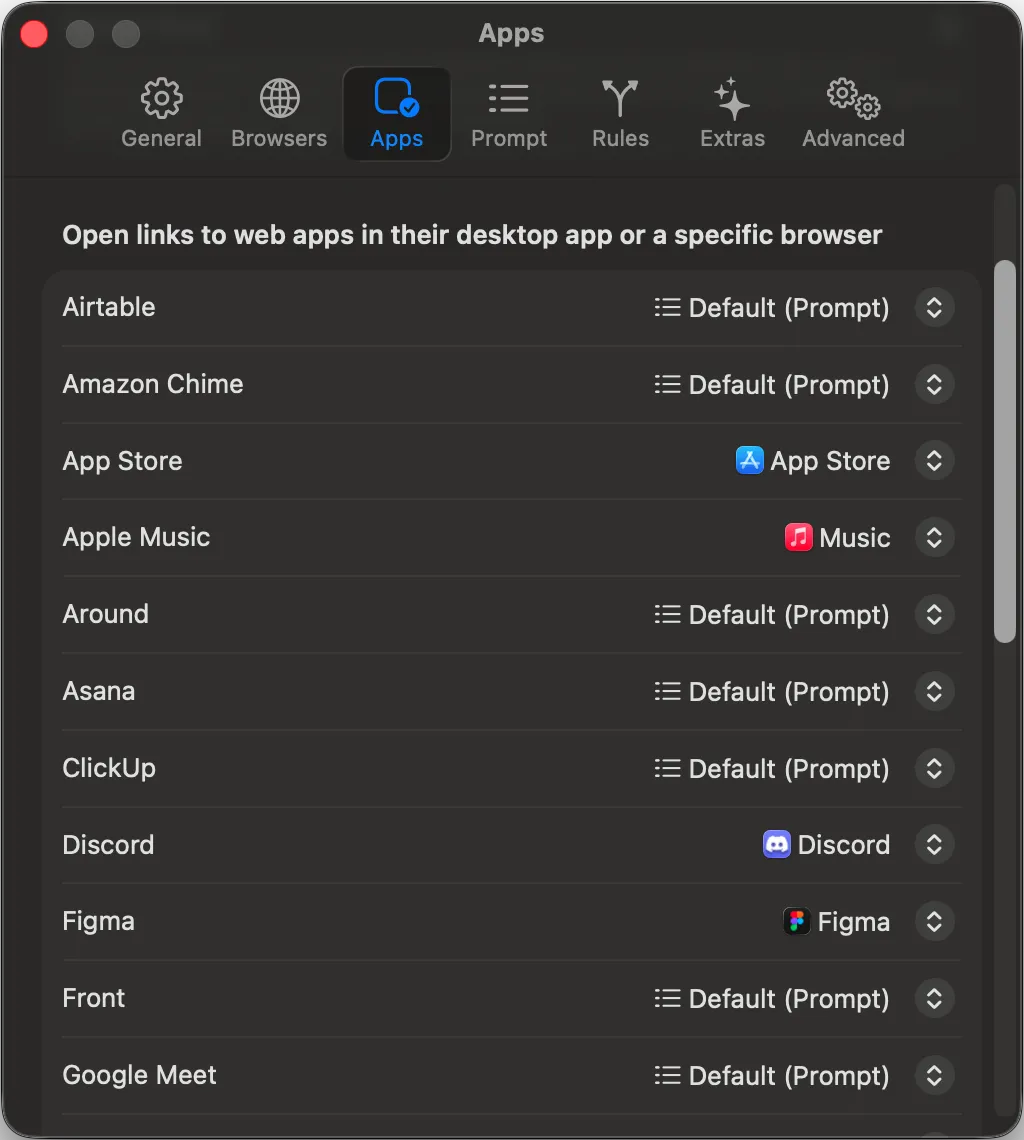The width and height of the screenshot is (1024, 1140).
Task: Expand the Asana dropdown arrows
Action: coord(935,691)
